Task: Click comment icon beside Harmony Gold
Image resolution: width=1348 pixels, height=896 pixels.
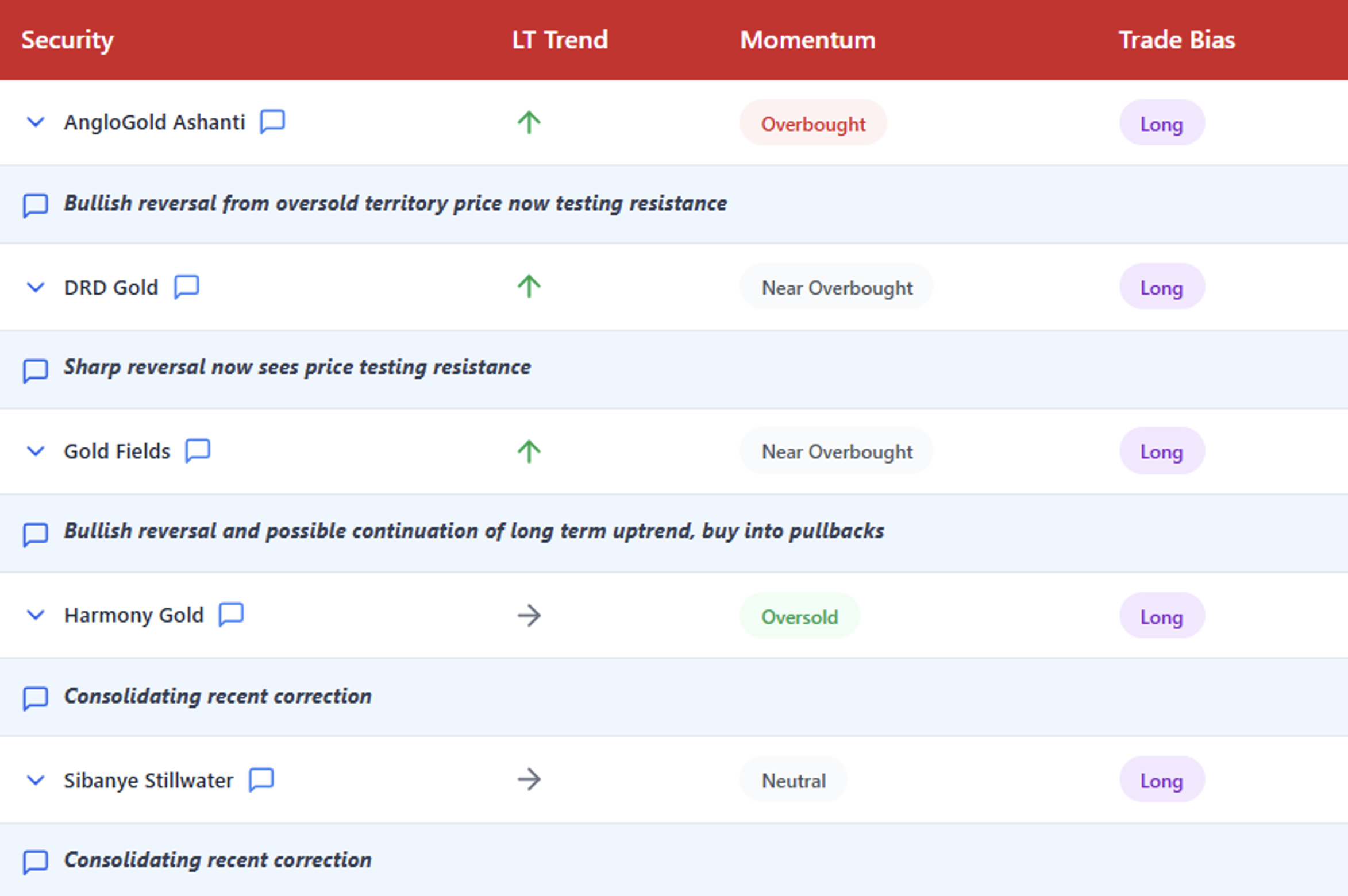Action: [231, 615]
